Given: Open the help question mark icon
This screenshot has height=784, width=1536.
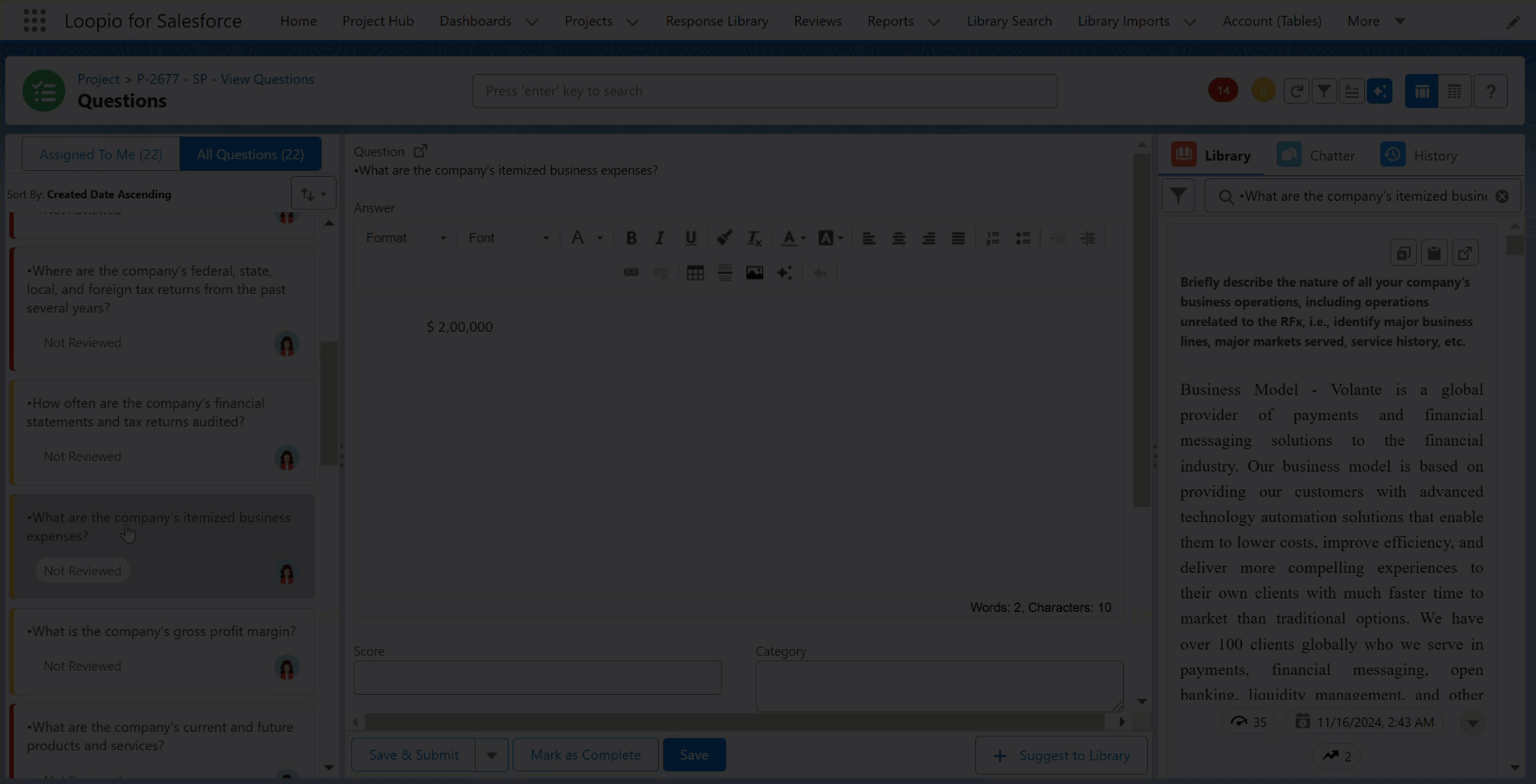Looking at the screenshot, I should point(1490,92).
